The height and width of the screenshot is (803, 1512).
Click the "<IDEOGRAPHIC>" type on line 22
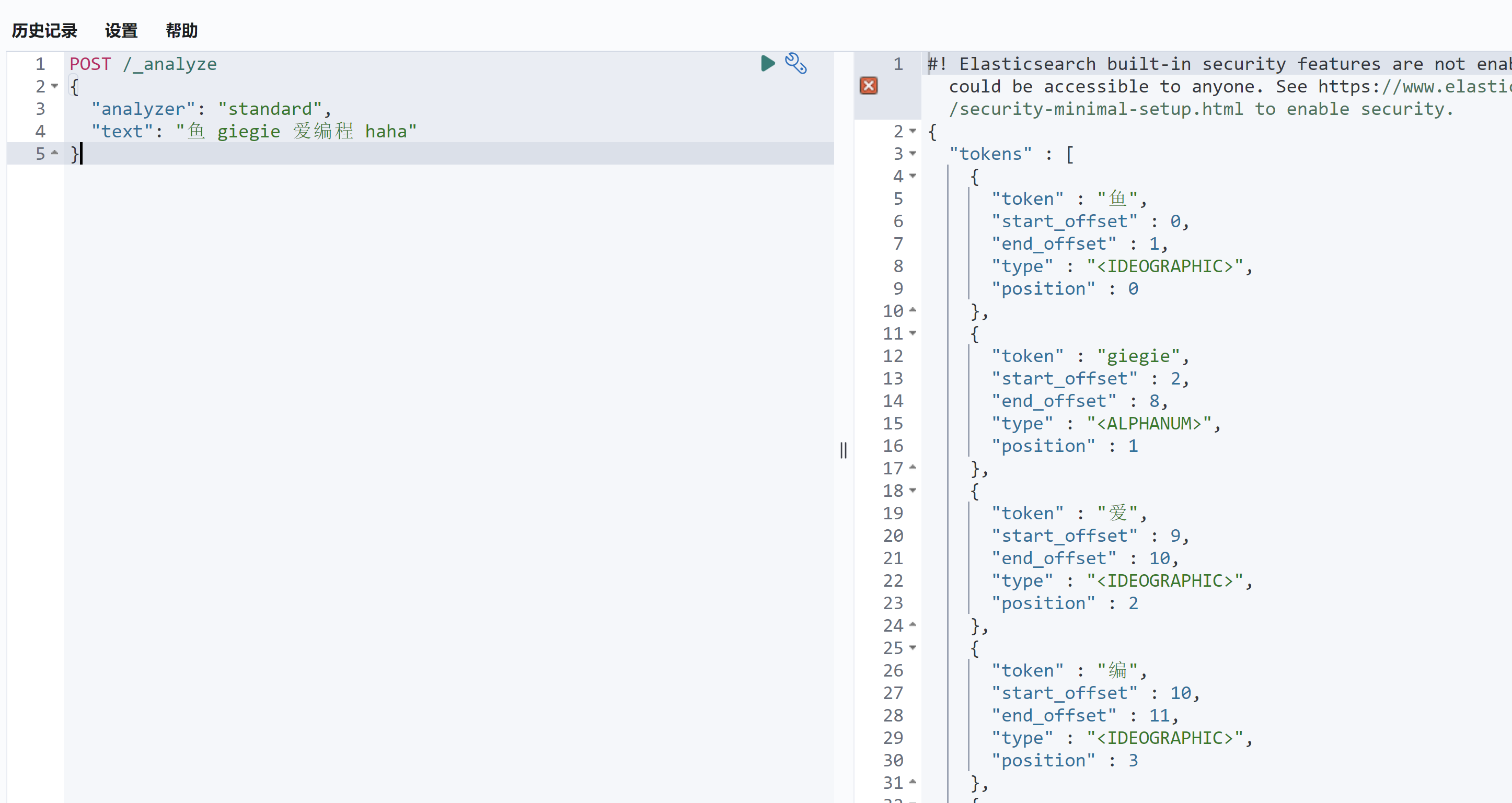click(x=1165, y=580)
